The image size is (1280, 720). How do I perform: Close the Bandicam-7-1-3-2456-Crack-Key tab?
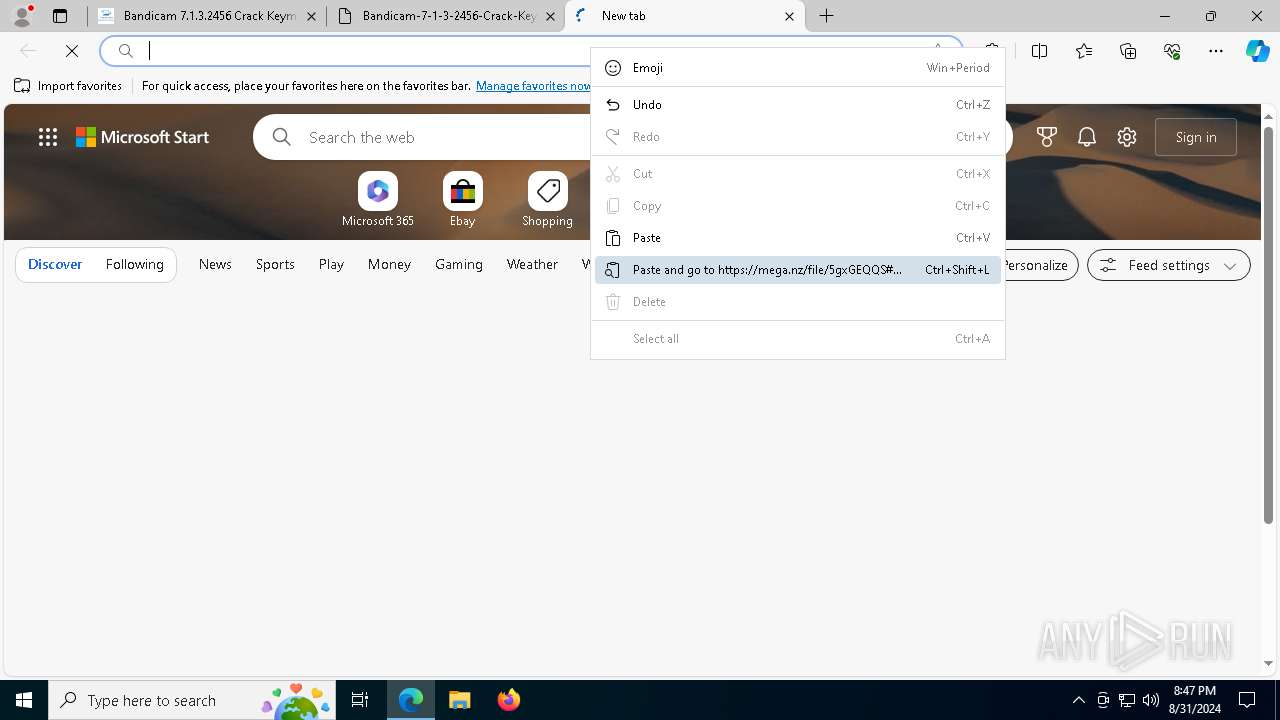pyautogui.click(x=550, y=16)
